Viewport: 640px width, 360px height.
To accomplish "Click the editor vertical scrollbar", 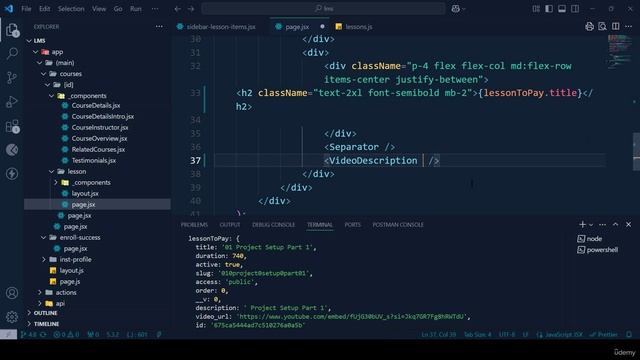I will click(636, 151).
